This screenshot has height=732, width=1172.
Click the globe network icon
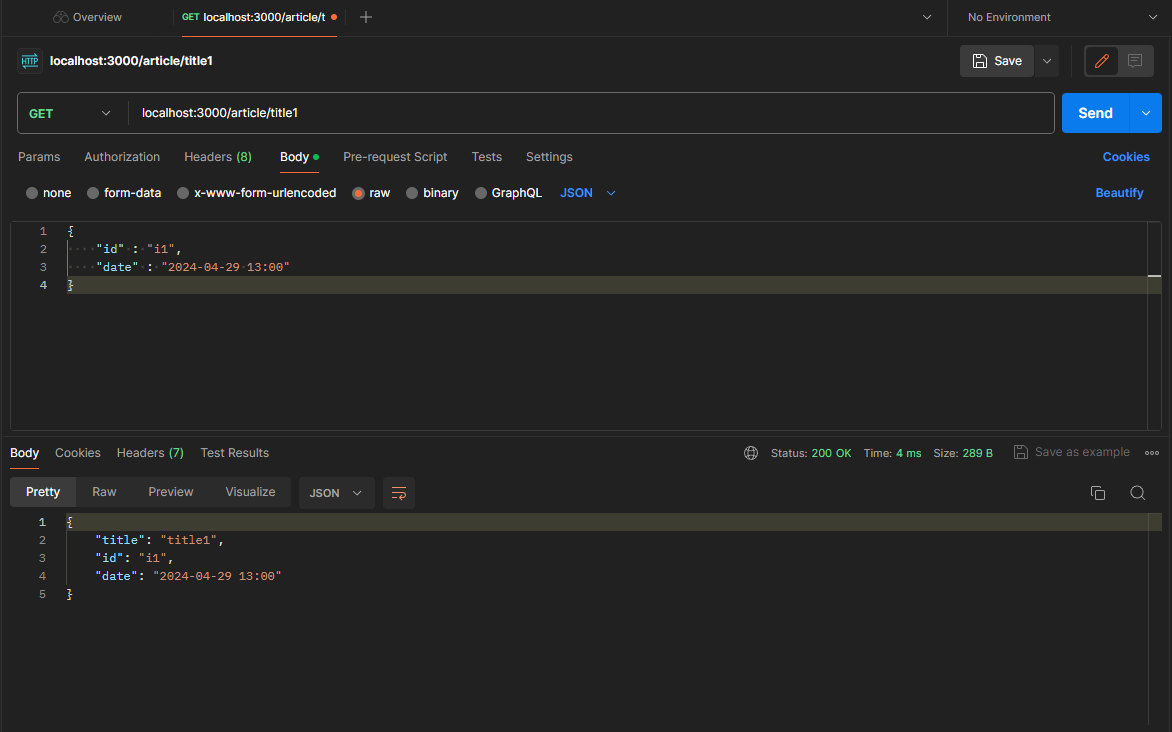pos(751,453)
